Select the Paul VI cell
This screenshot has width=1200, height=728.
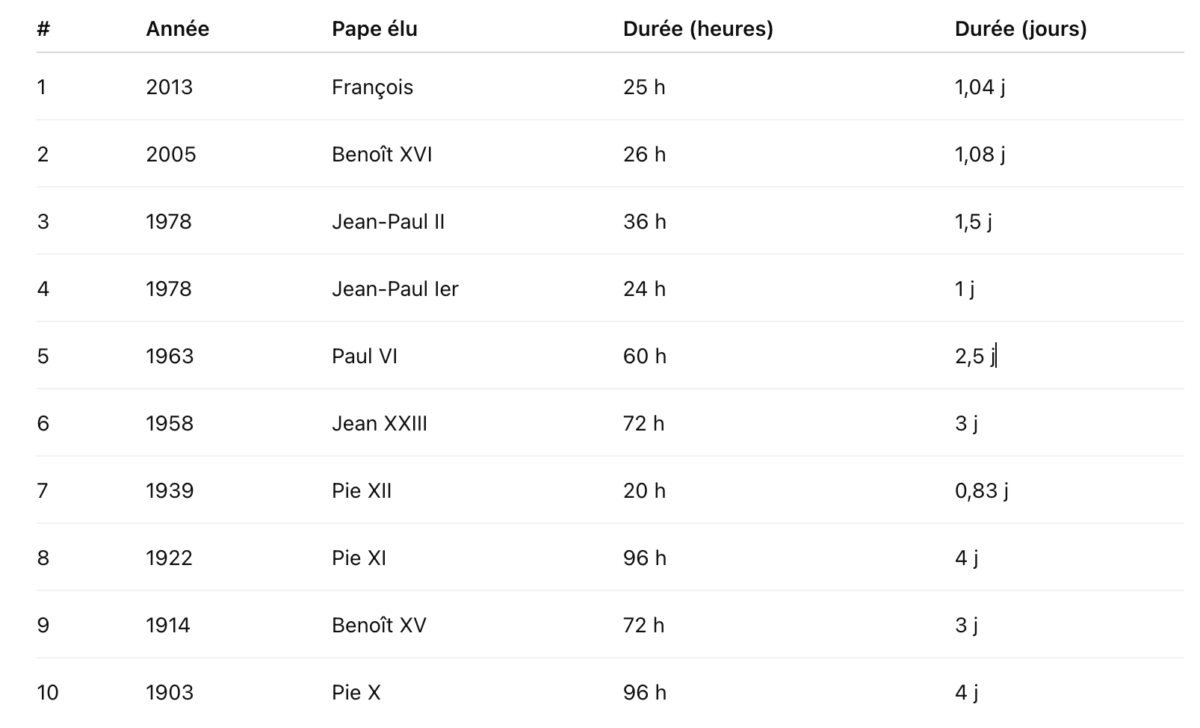click(364, 356)
